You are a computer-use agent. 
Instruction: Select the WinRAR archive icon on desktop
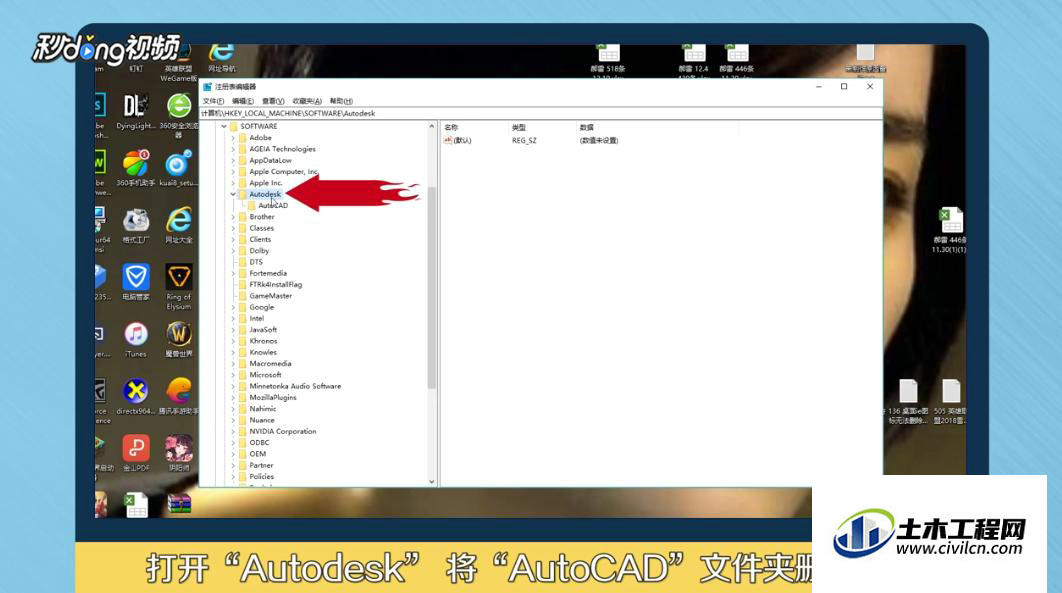[x=179, y=504]
